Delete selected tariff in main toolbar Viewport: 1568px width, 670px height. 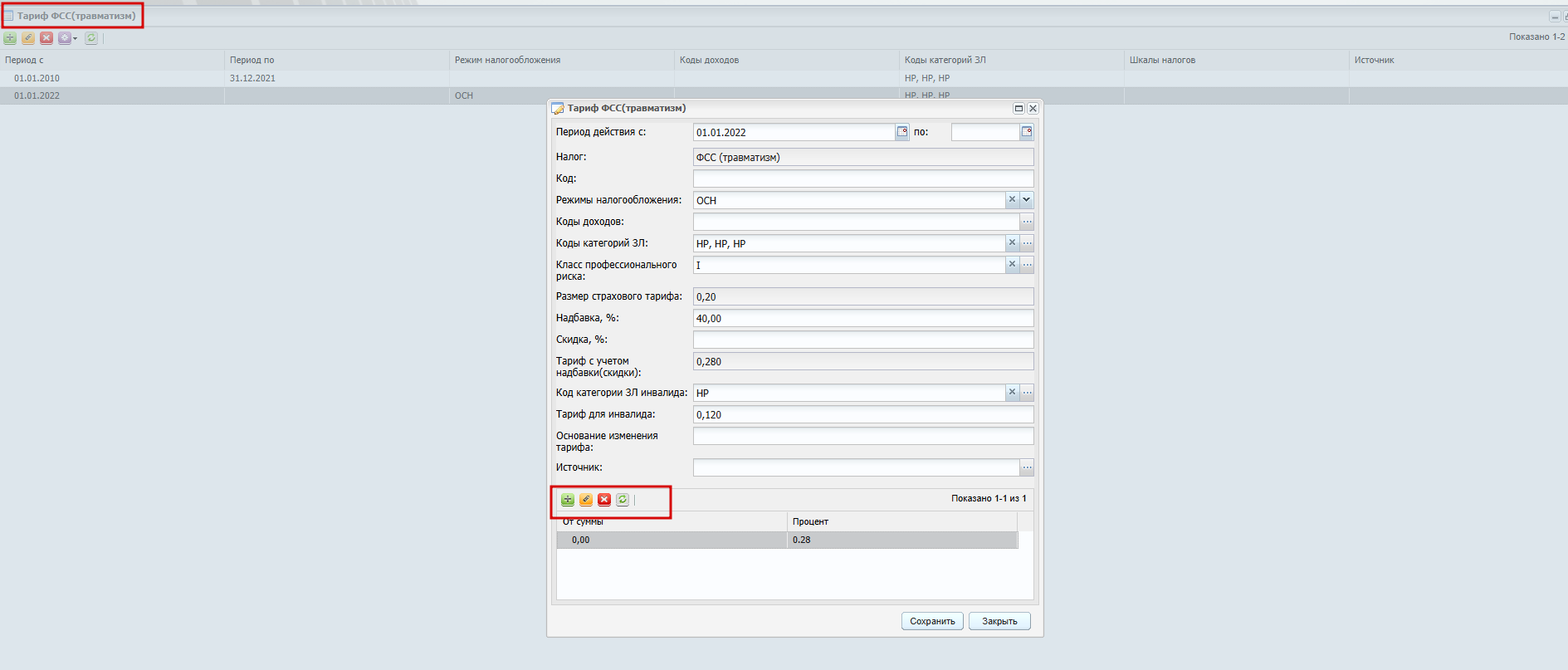click(46, 38)
